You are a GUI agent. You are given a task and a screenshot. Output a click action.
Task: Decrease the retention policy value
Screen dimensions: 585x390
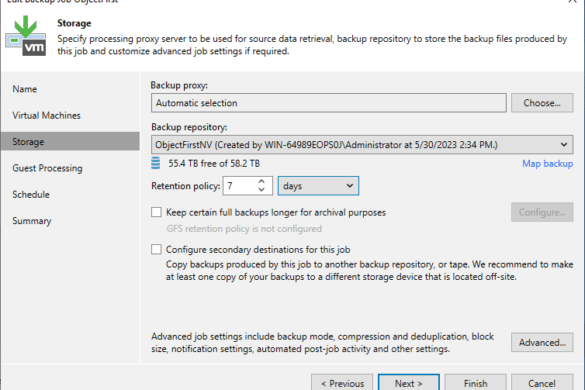[262, 190]
